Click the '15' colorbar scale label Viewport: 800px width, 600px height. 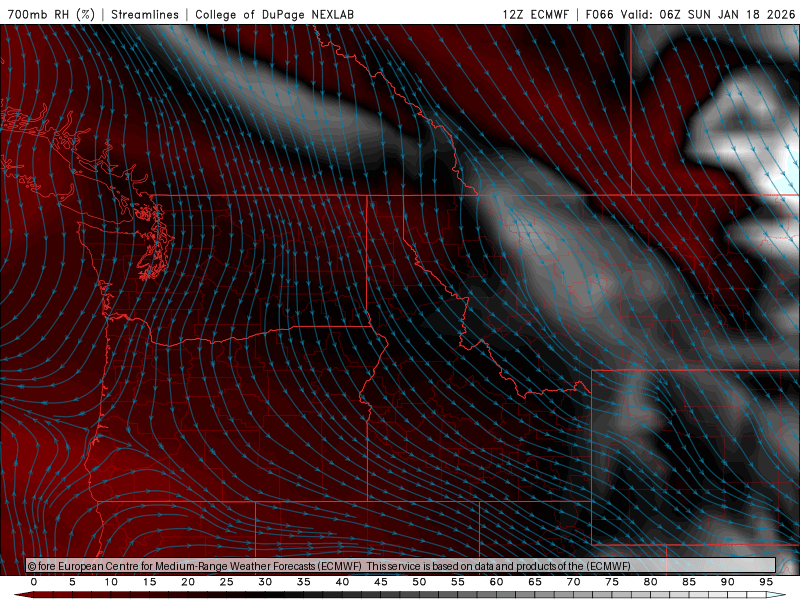tap(149, 582)
